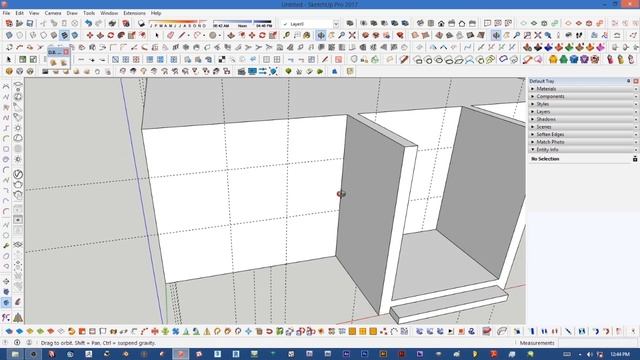Click the highlighted blue tool in left toolbar
This screenshot has height=360, width=640.
click(x=6, y=302)
